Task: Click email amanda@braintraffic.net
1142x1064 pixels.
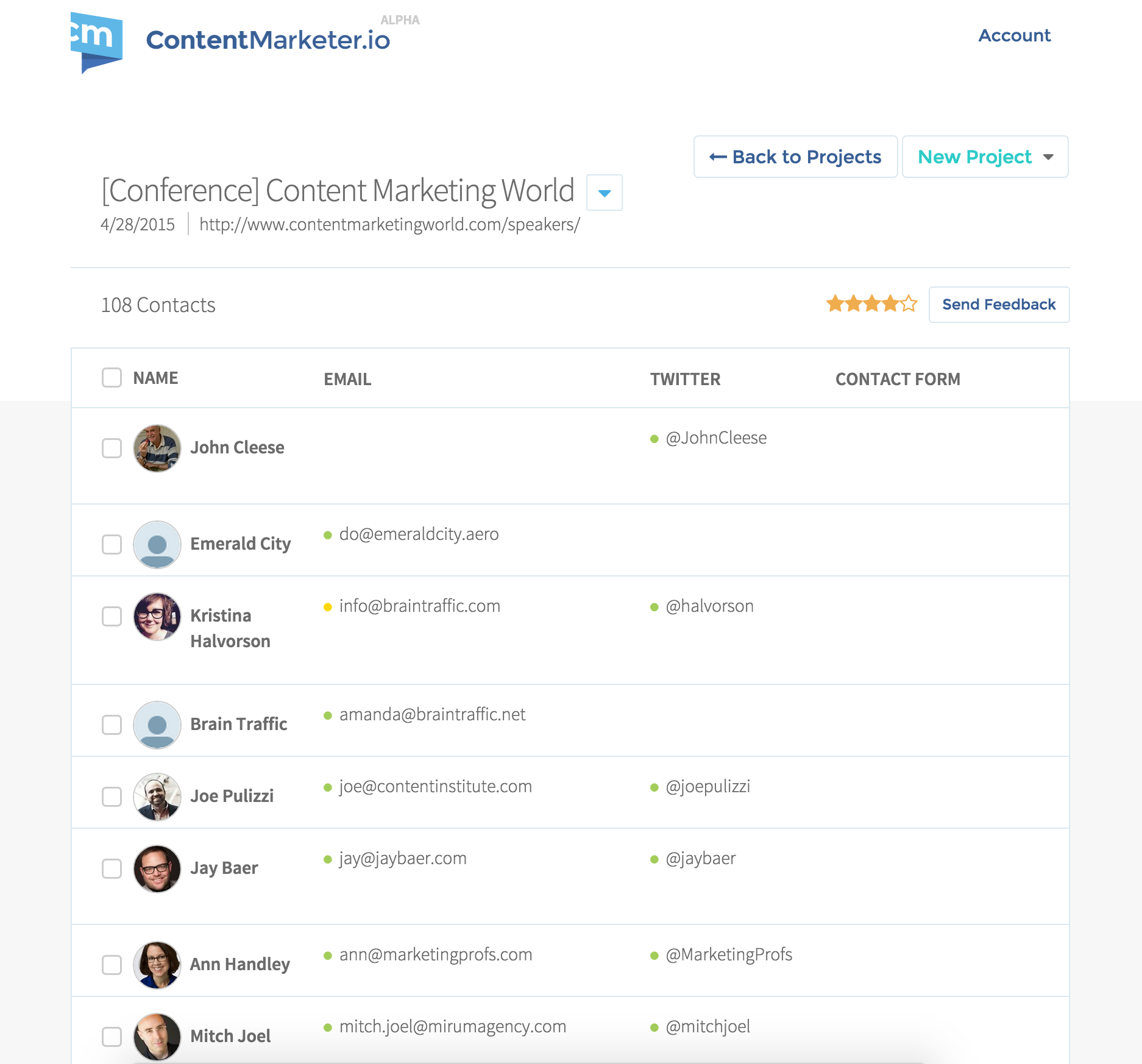Action: [x=432, y=714]
